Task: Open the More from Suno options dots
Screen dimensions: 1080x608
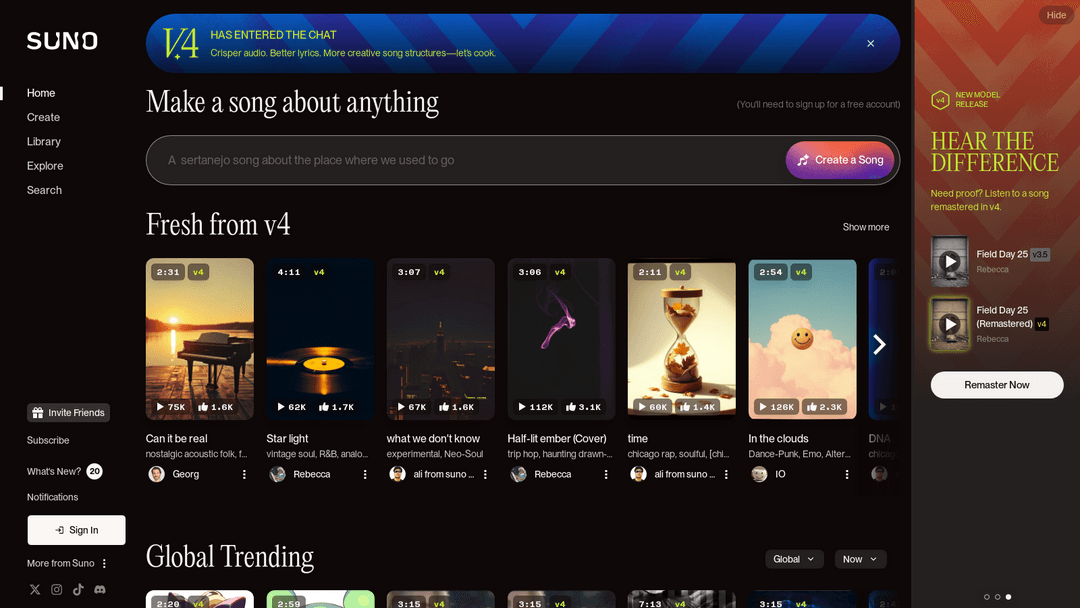Action: 104,563
